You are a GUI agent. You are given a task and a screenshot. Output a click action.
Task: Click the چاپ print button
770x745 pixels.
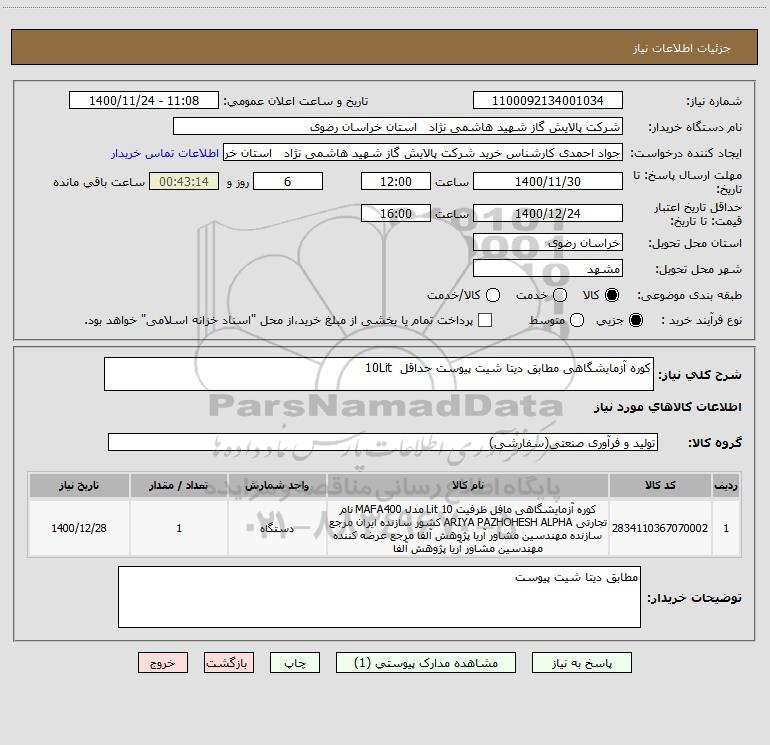[x=295, y=663]
